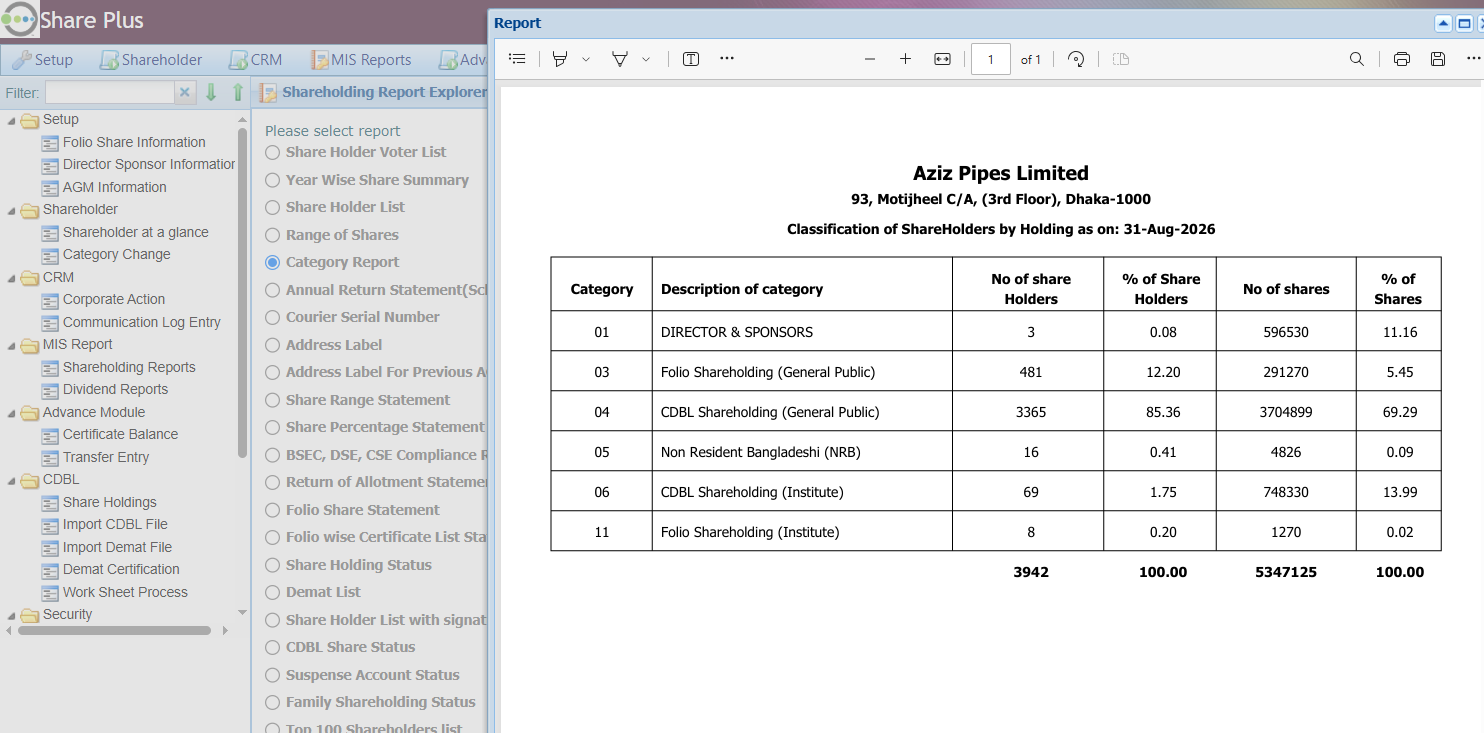Print the report using the printer icon
This screenshot has width=1484, height=733.
(1402, 59)
